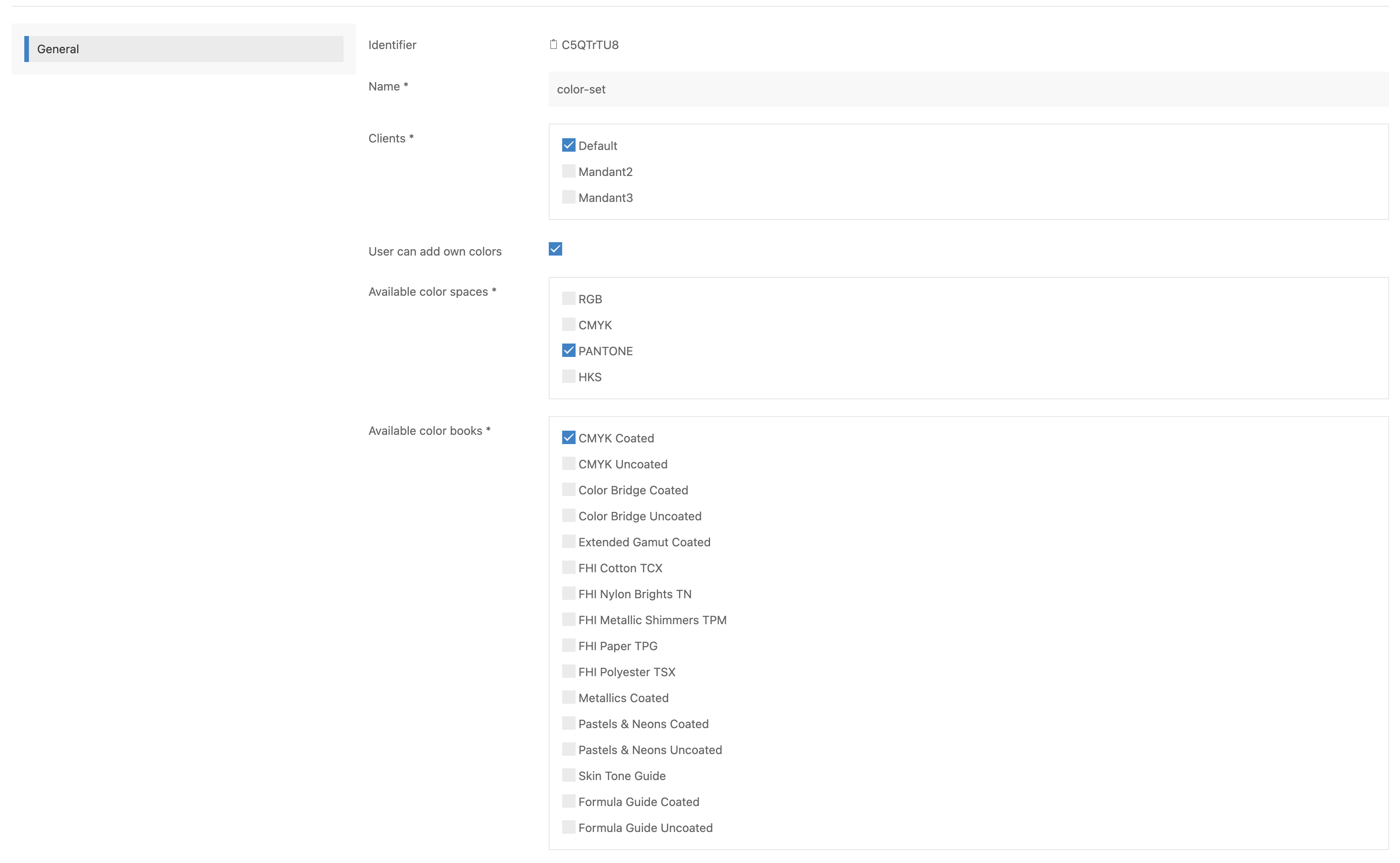Tick the CMYK color space checkbox
Screen dimensions: 1400x863
(x=568, y=325)
